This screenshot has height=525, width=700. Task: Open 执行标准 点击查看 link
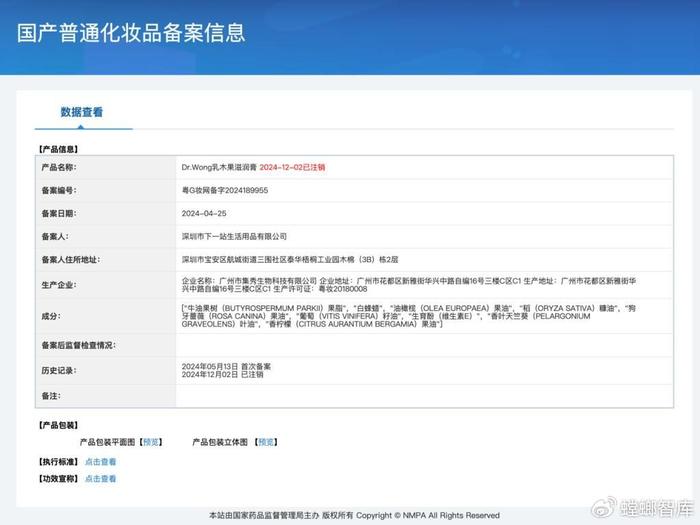click(x=100, y=462)
